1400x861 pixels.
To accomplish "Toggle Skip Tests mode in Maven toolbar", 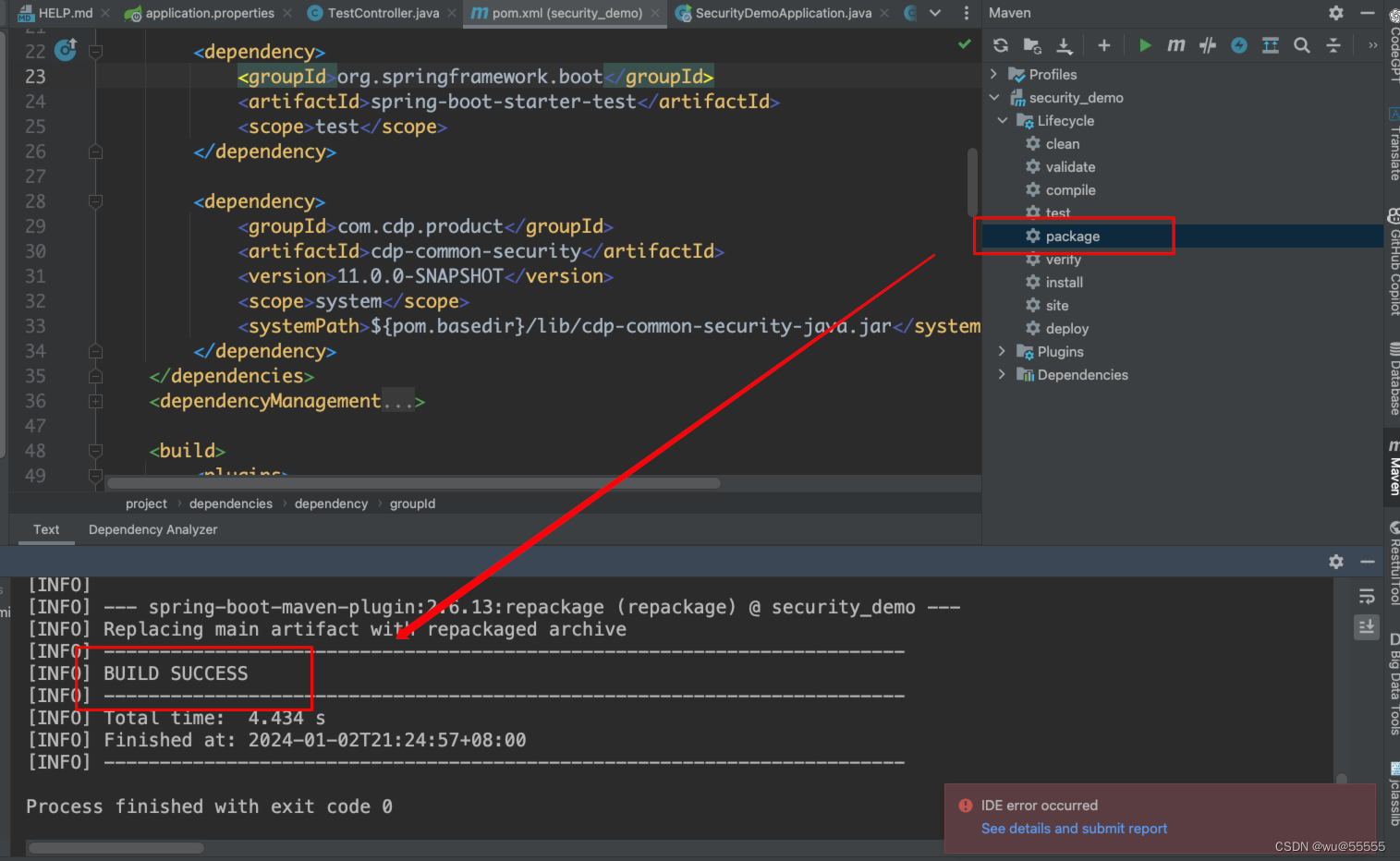I will (x=1207, y=44).
